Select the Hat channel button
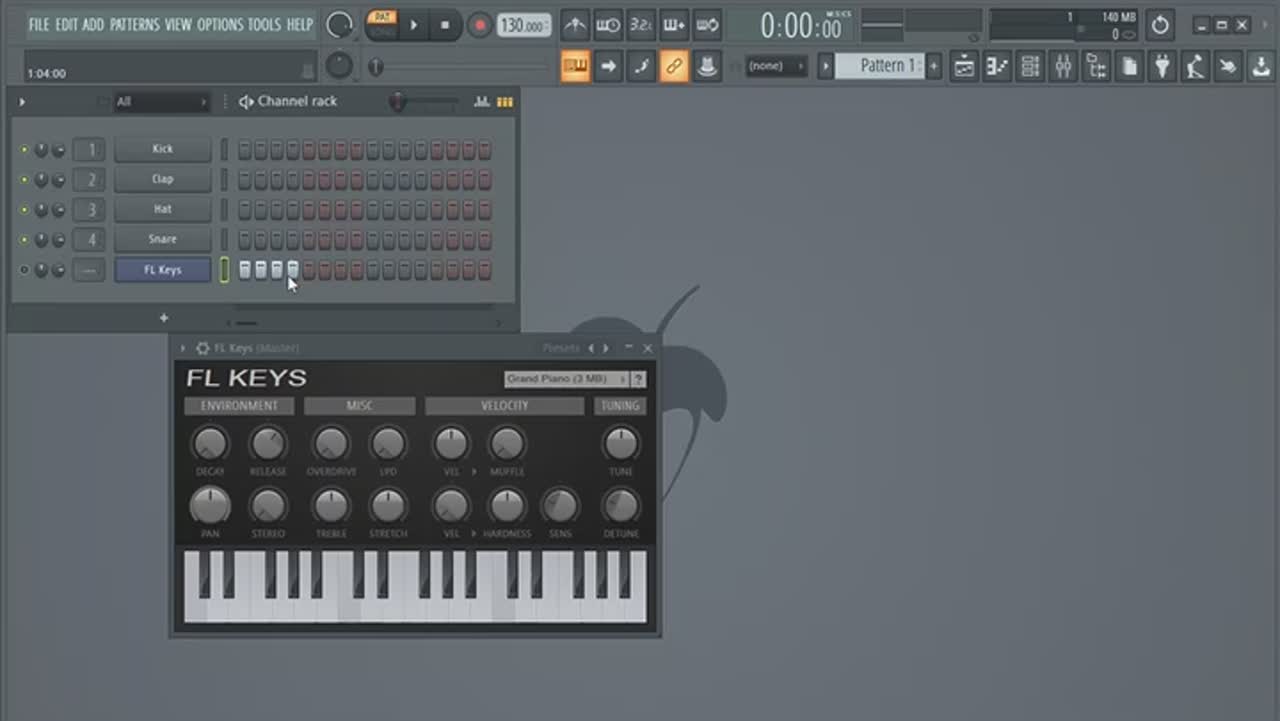Screen dimensions: 1280x721 (162, 209)
